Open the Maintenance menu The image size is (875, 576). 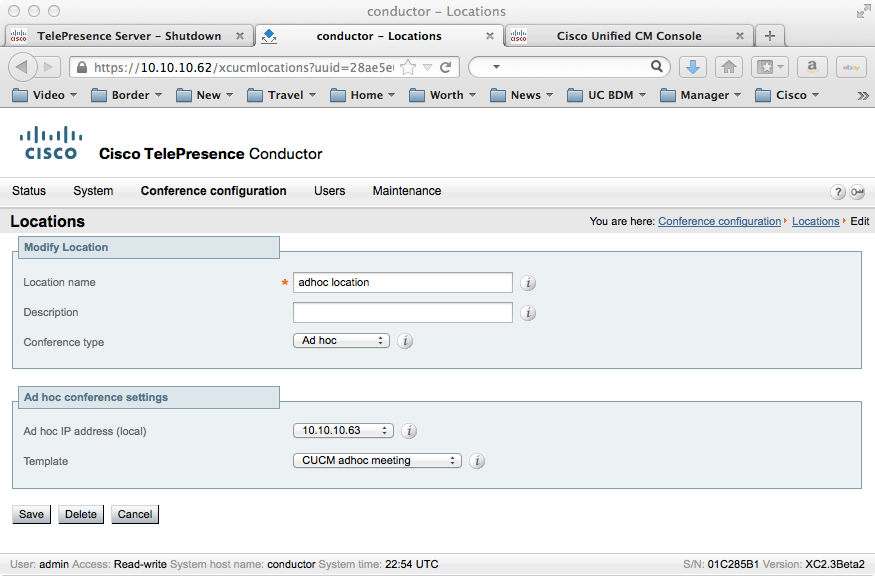[x=407, y=191]
